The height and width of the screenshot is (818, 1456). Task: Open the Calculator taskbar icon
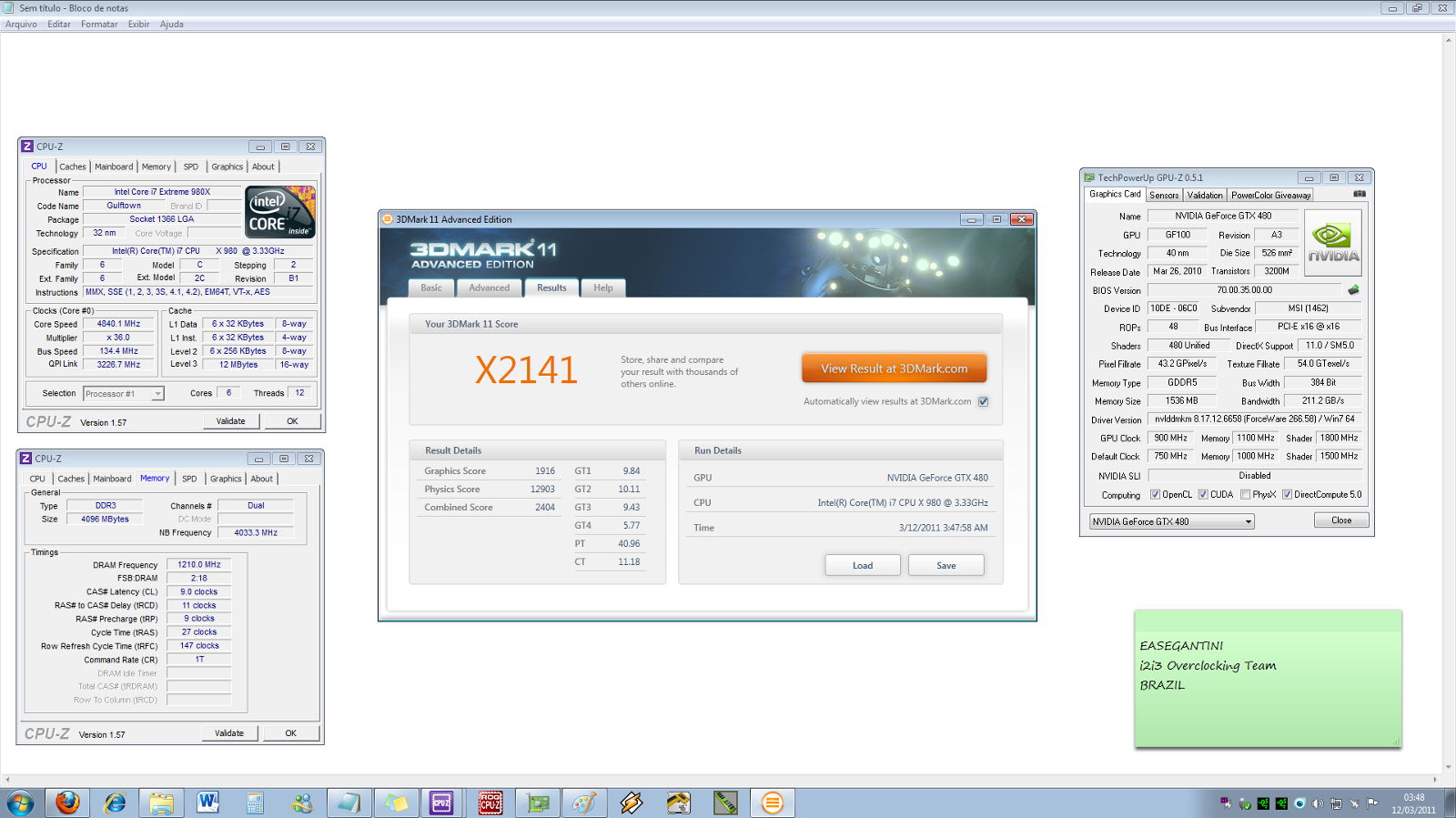[255, 803]
